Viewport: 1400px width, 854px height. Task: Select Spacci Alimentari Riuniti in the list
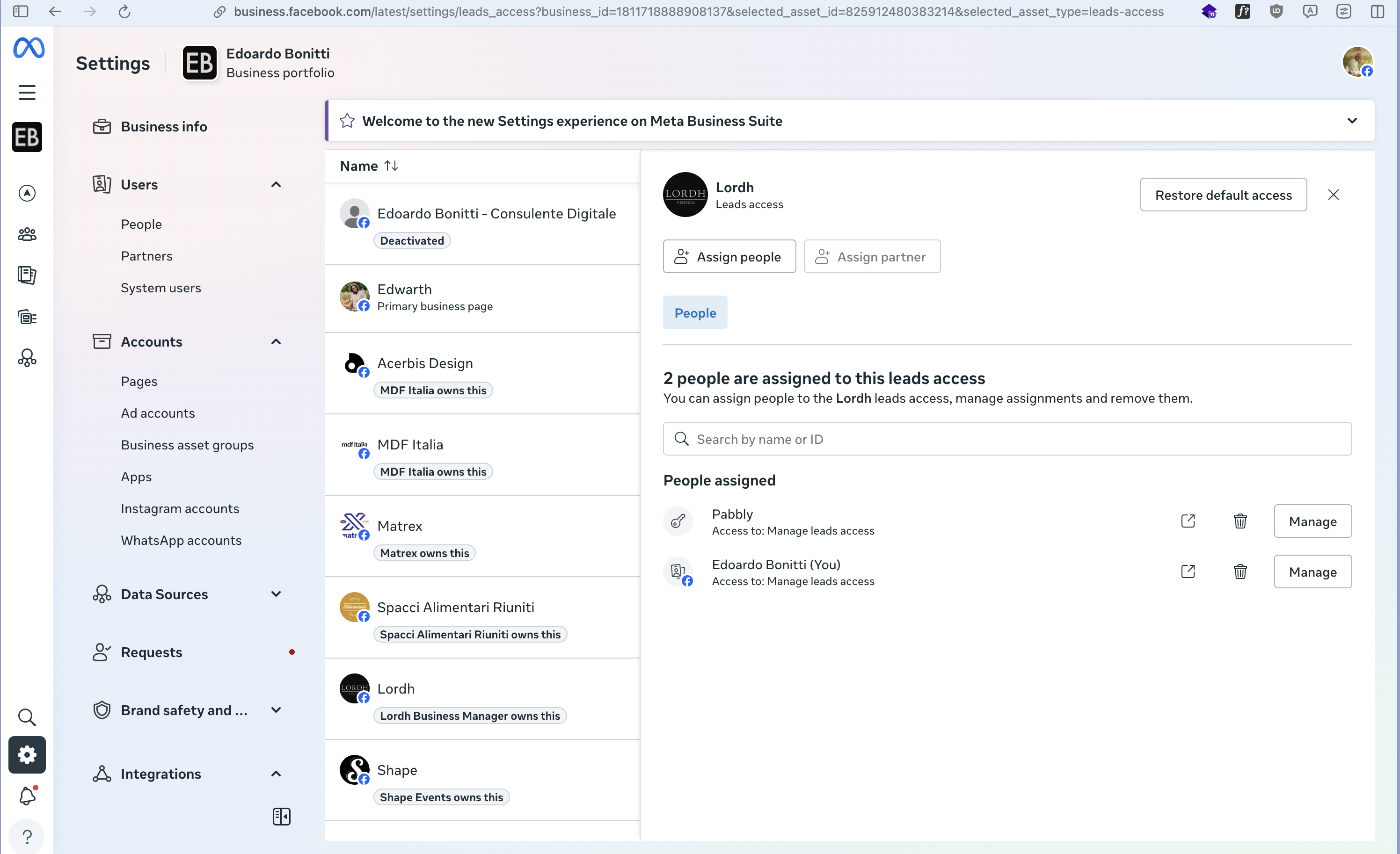pyautogui.click(x=456, y=607)
